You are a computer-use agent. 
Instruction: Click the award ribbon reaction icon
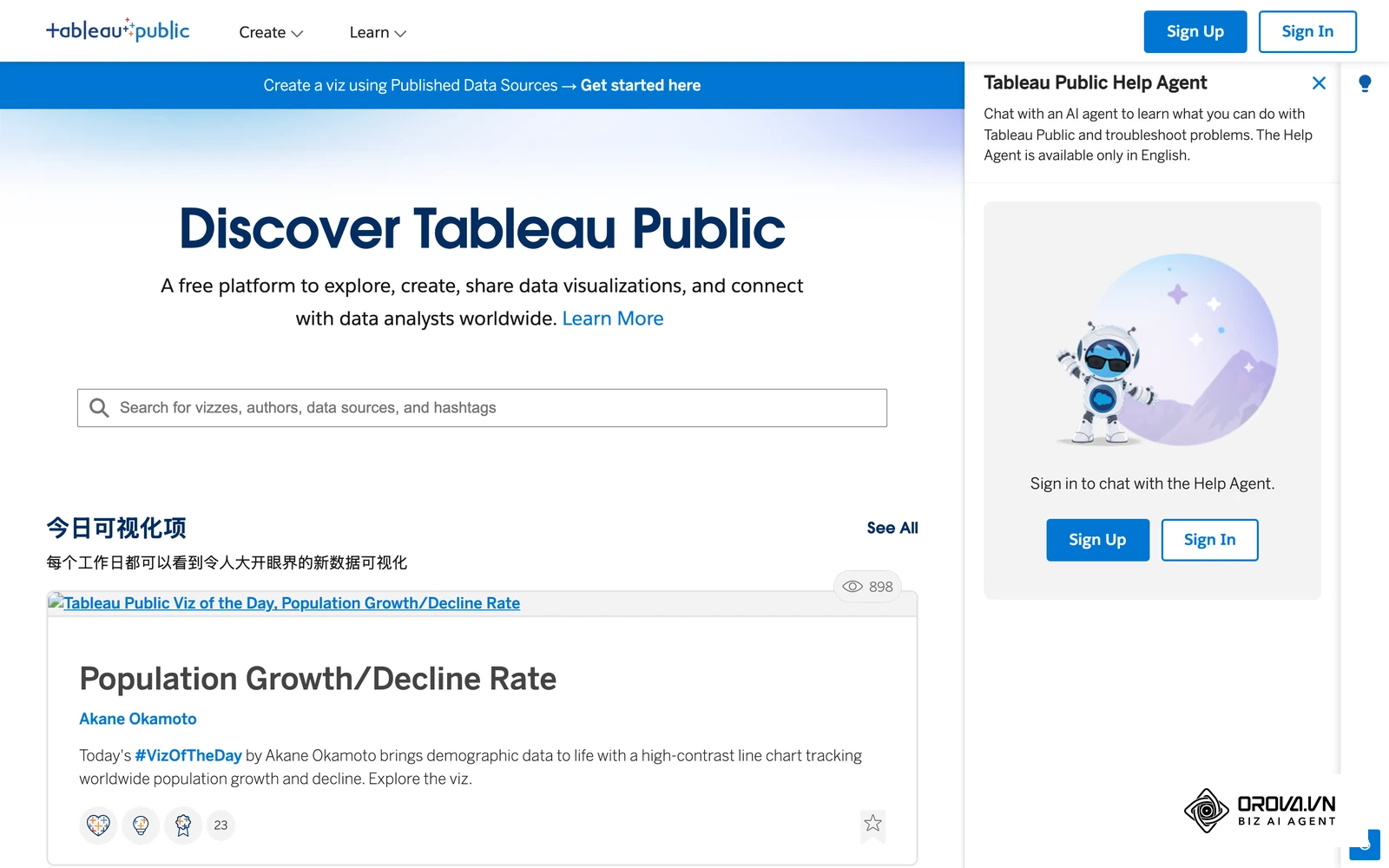click(x=183, y=825)
